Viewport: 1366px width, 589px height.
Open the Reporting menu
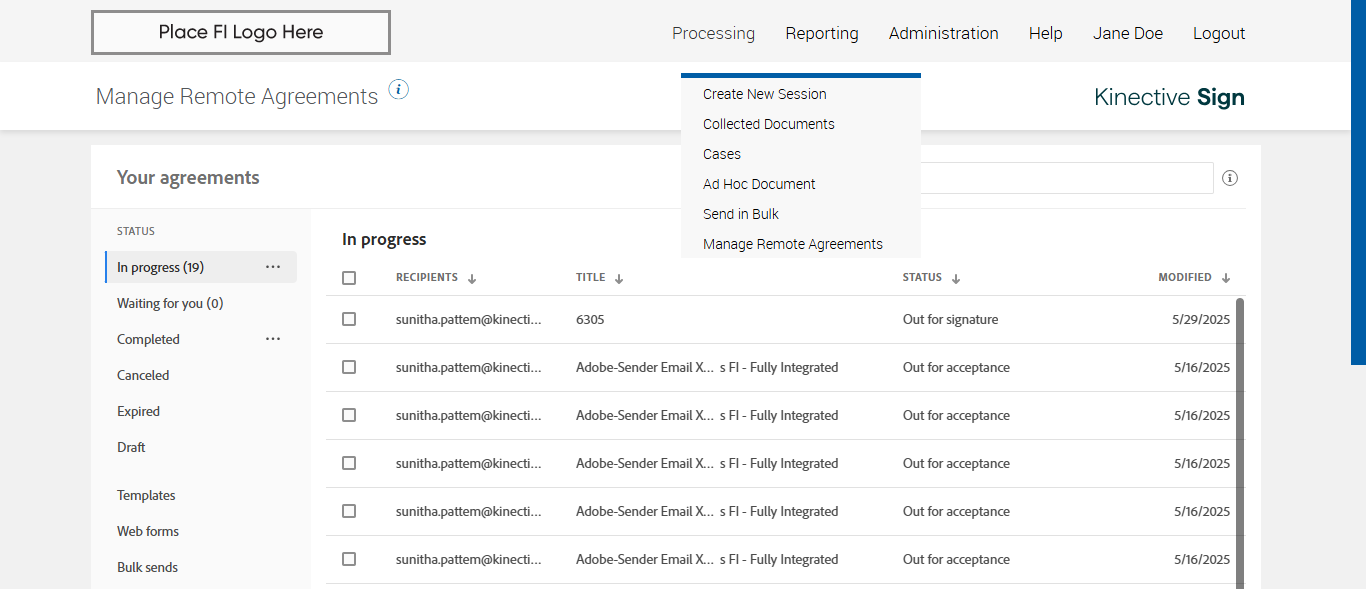[822, 33]
